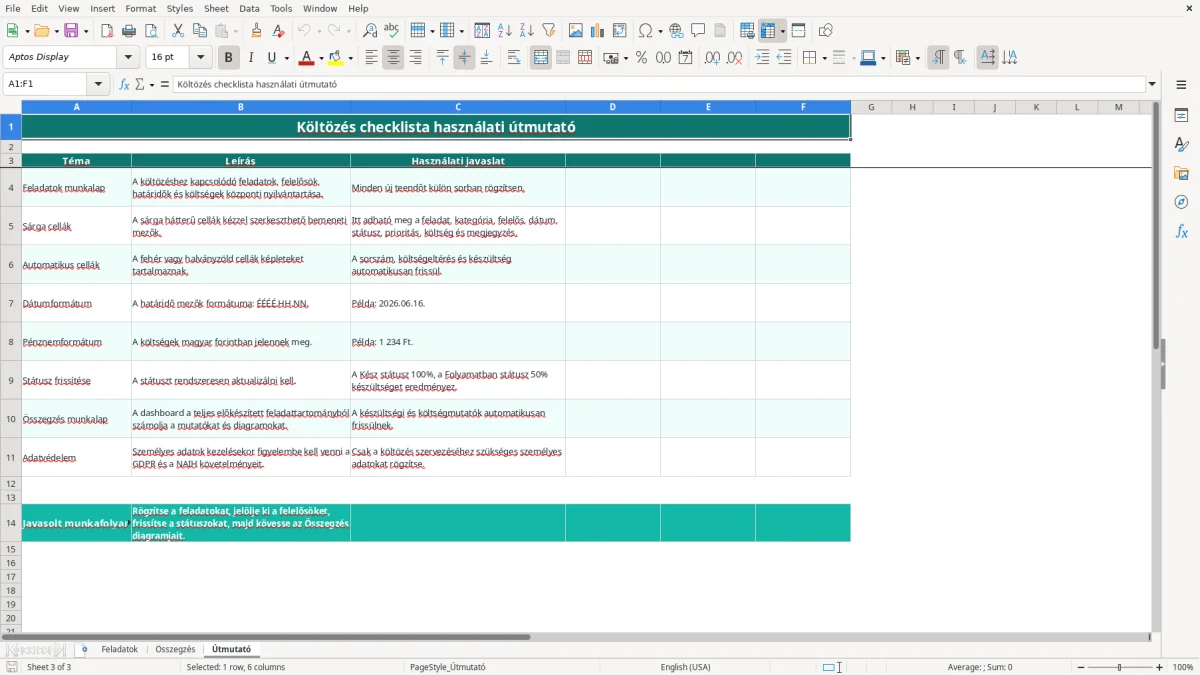Viewport: 1200px width, 675px height.
Task: Open the Background Color dropdown arrow
Action: [x=350, y=58]
